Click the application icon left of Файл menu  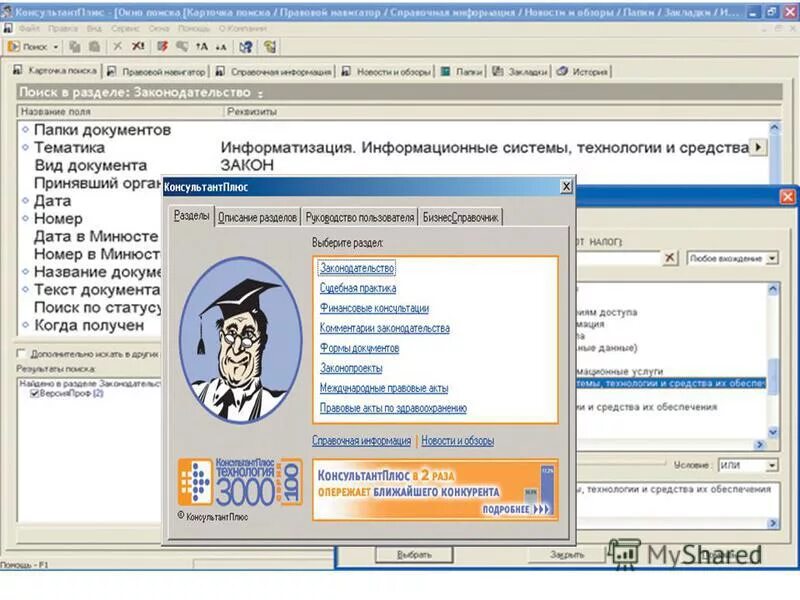click(x=8, y=28)
